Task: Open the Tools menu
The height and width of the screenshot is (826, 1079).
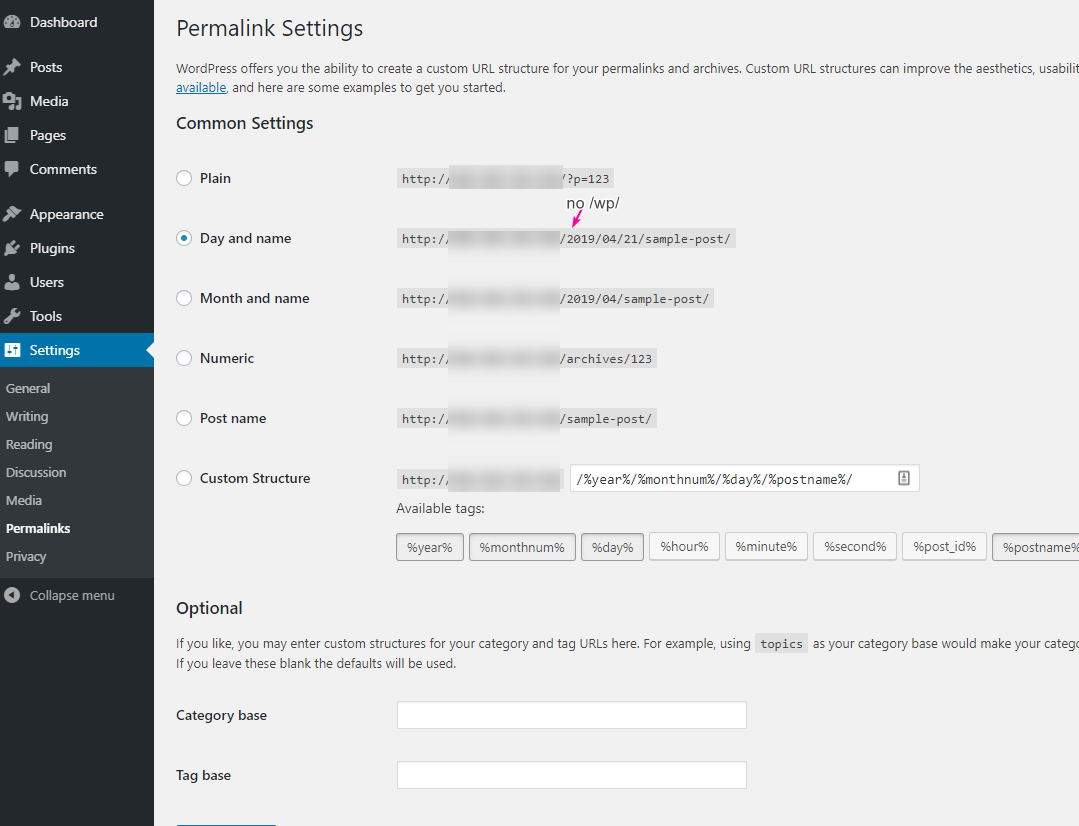Action: [45, 316]
